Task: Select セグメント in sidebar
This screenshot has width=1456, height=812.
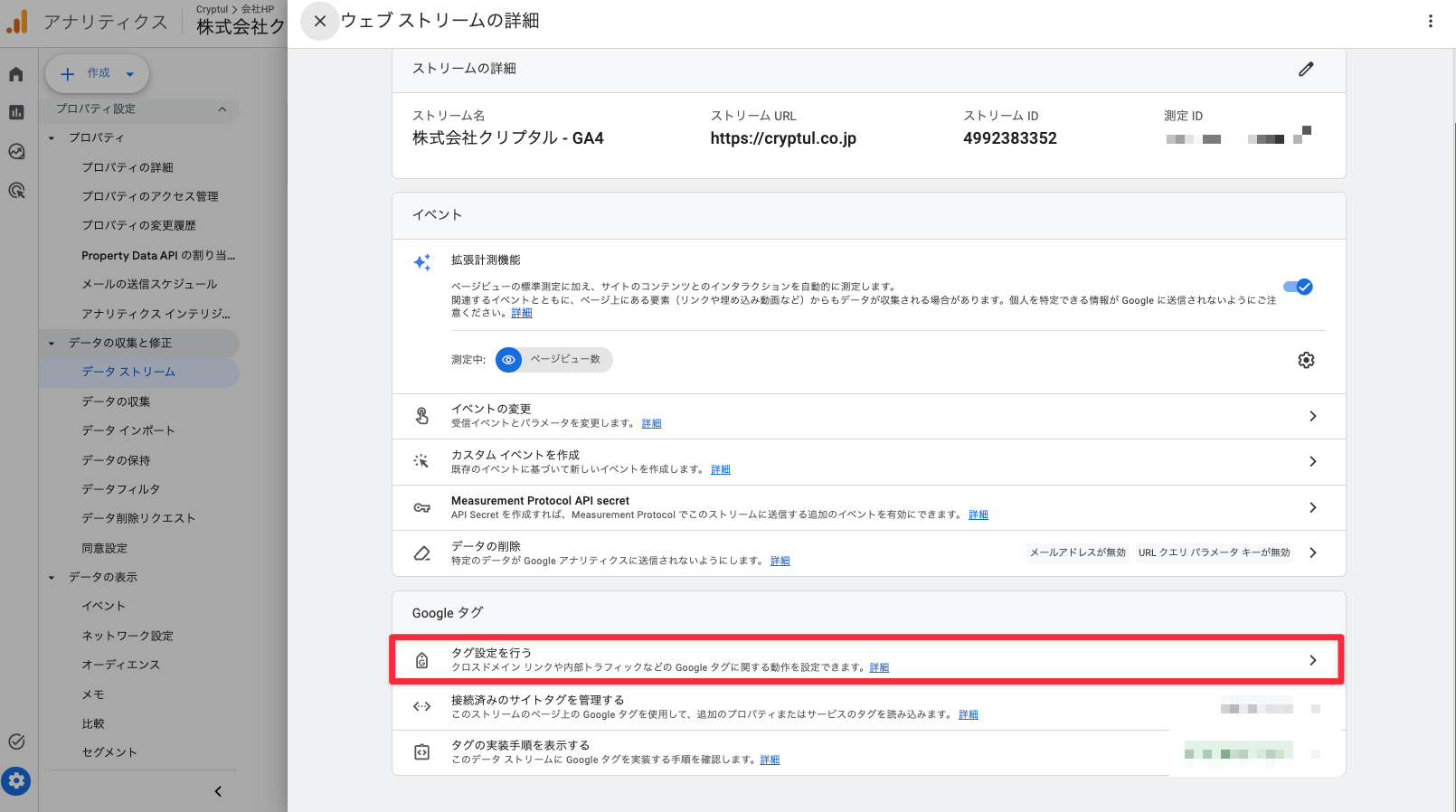Action: point(109,752)
